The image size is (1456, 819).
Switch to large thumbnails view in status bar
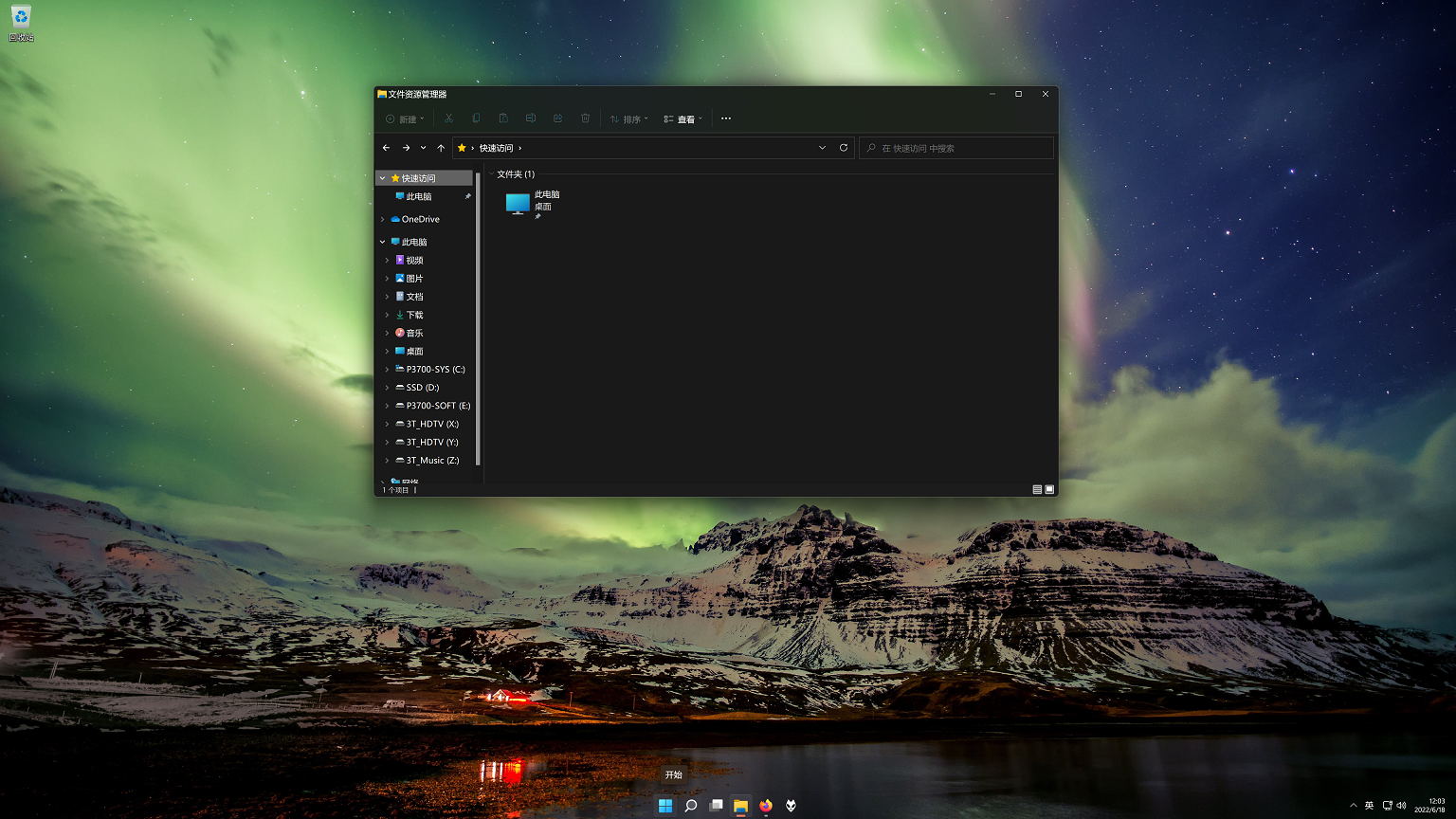tap(1049, 489)
